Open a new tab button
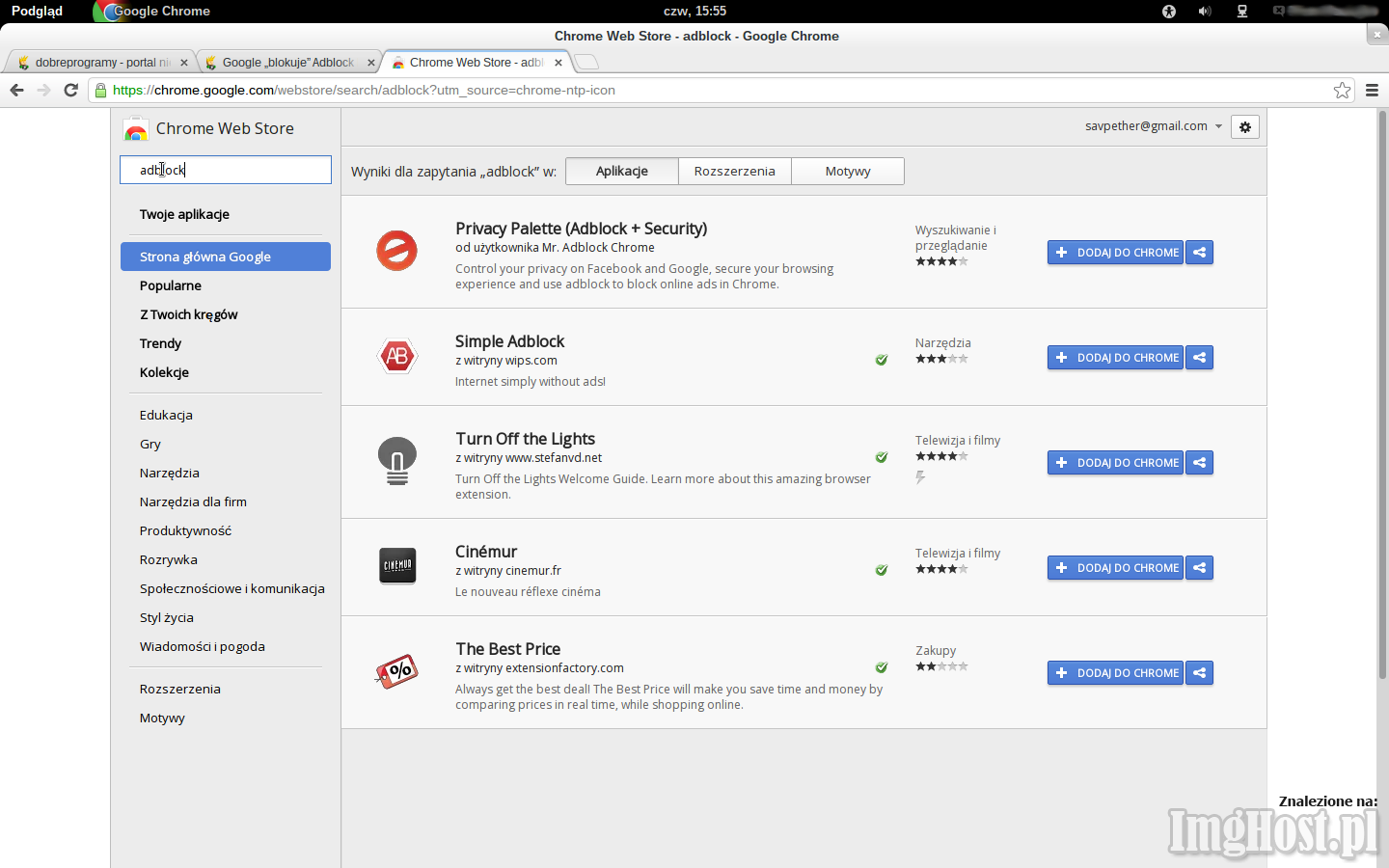 coord(586,62)
